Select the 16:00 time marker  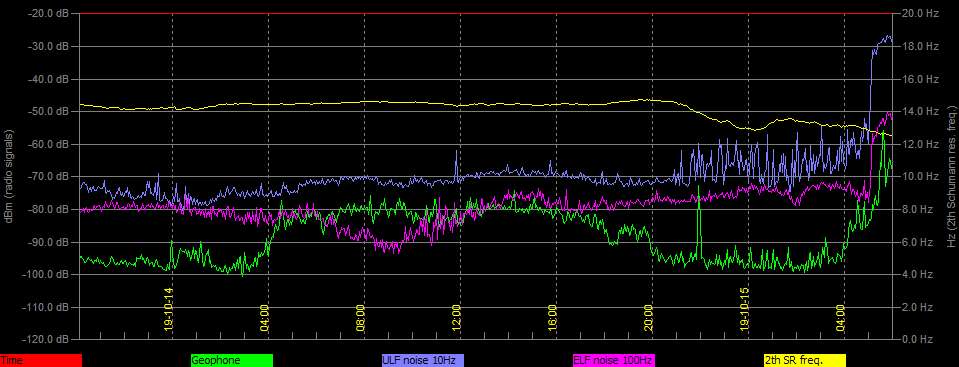(552, 317)
